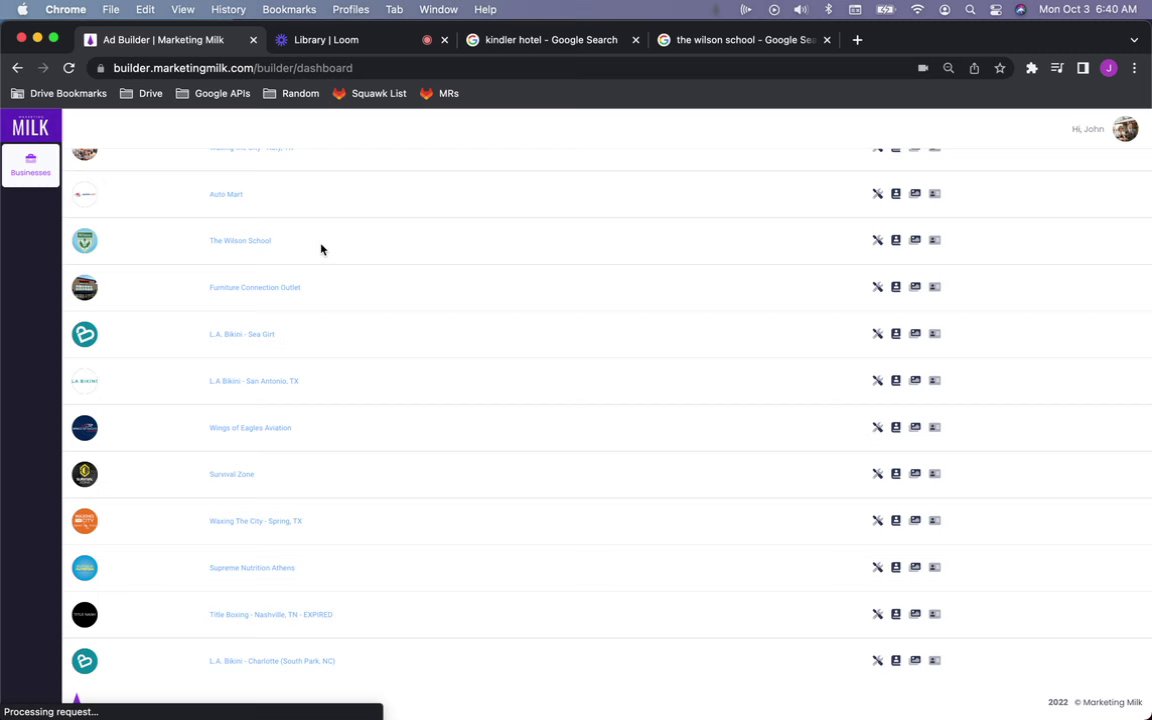Open tools icon for L.A. Bikini - Sea Girt
1152x720 pixels.
coord(877,334)
